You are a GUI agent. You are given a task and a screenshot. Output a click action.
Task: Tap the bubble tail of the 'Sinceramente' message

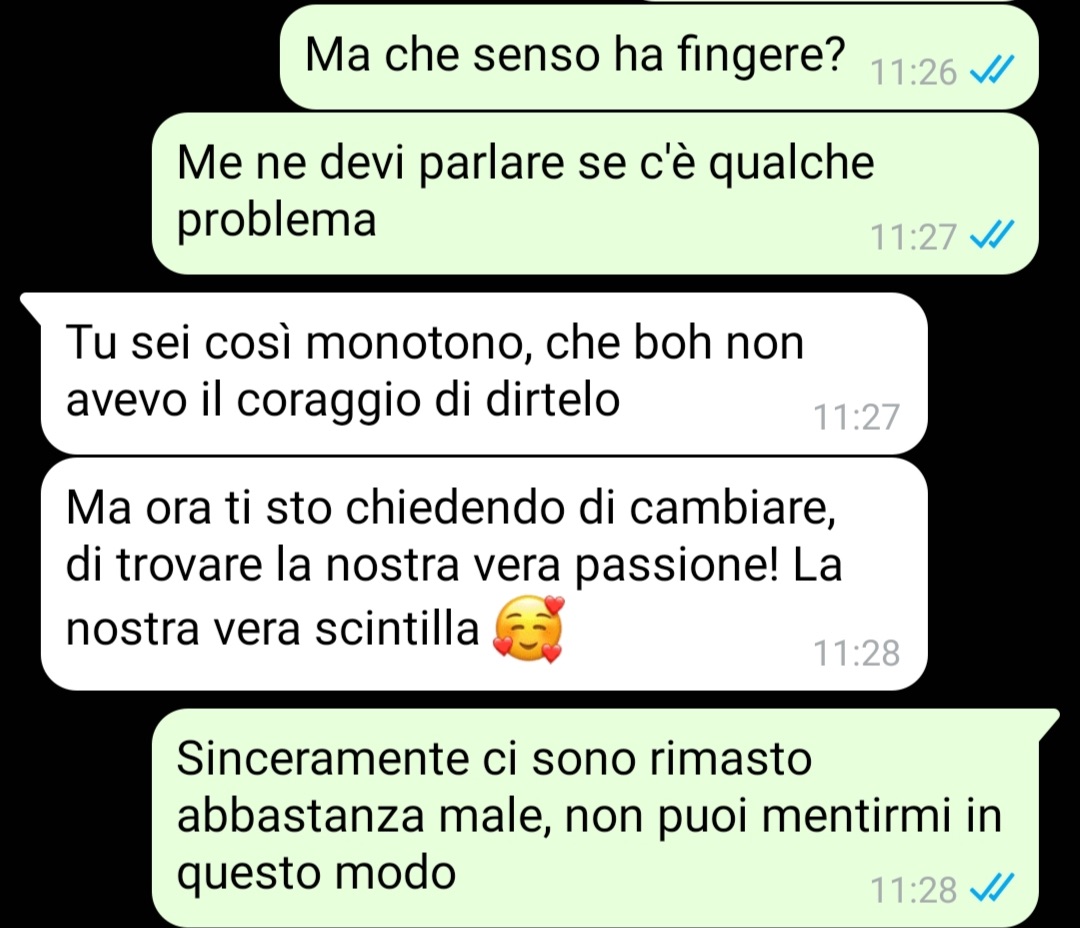[1048, 722]
